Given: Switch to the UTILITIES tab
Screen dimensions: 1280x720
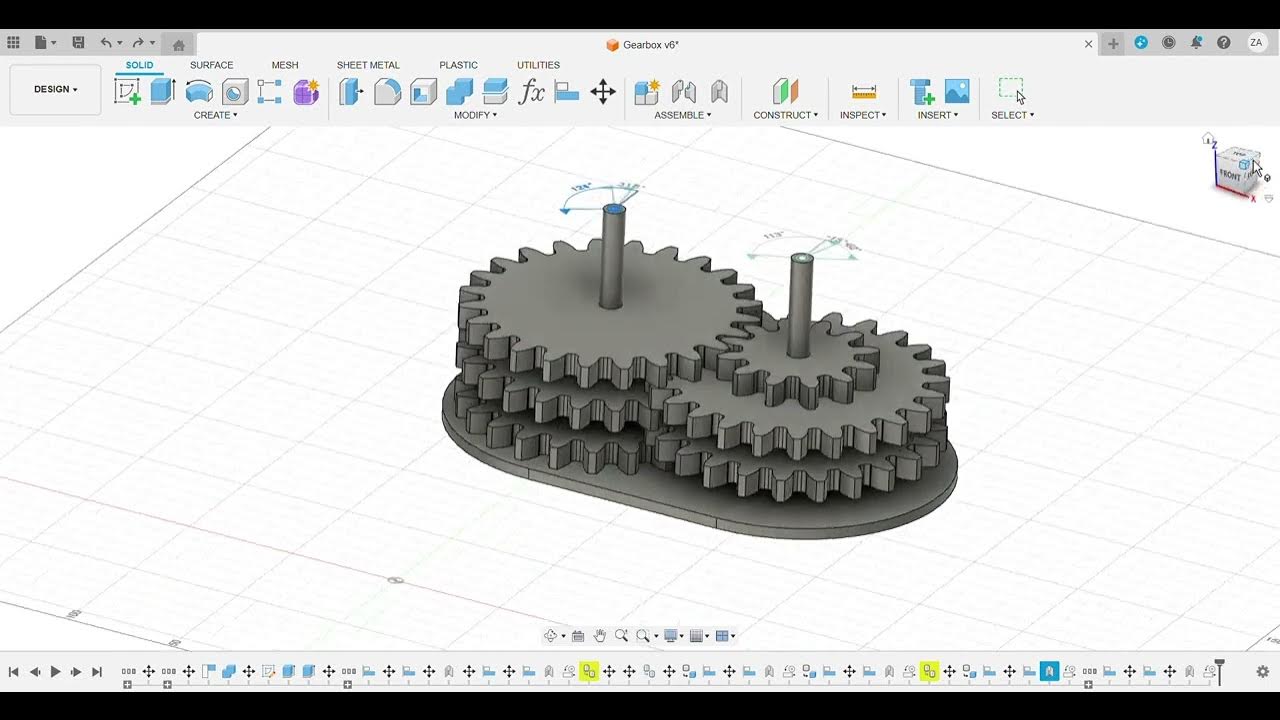Looking at the screenshot, I should coord(538,65).
